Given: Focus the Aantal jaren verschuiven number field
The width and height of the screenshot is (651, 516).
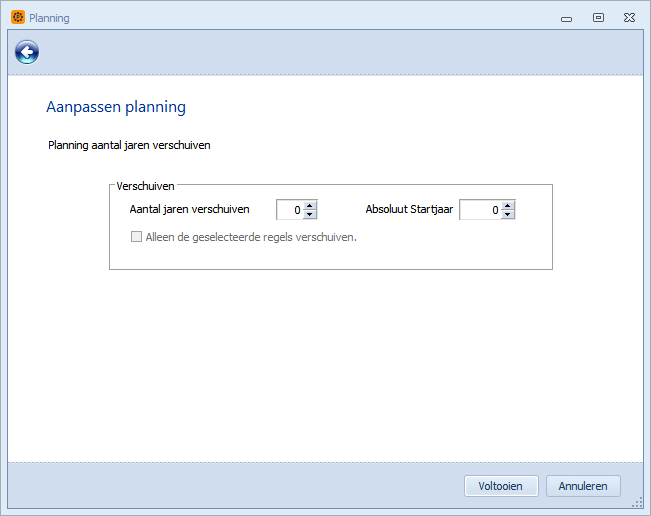Looking at the screenshot, I should tap(290, 210).
